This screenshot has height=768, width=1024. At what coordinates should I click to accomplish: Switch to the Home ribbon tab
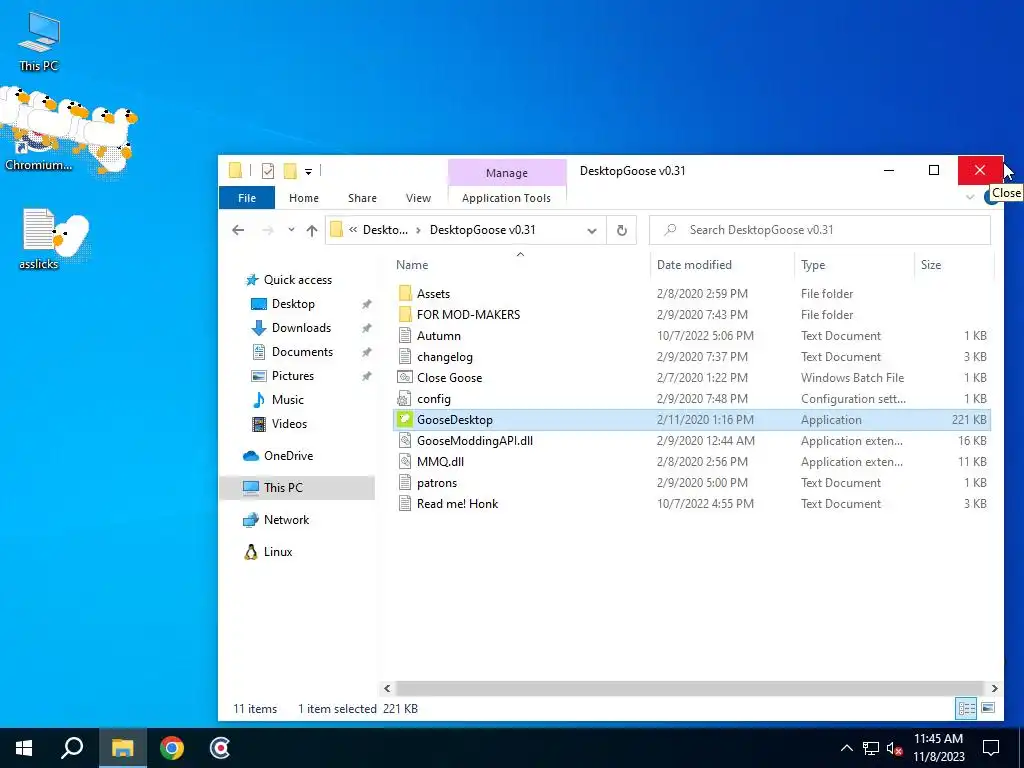point(304,198)
